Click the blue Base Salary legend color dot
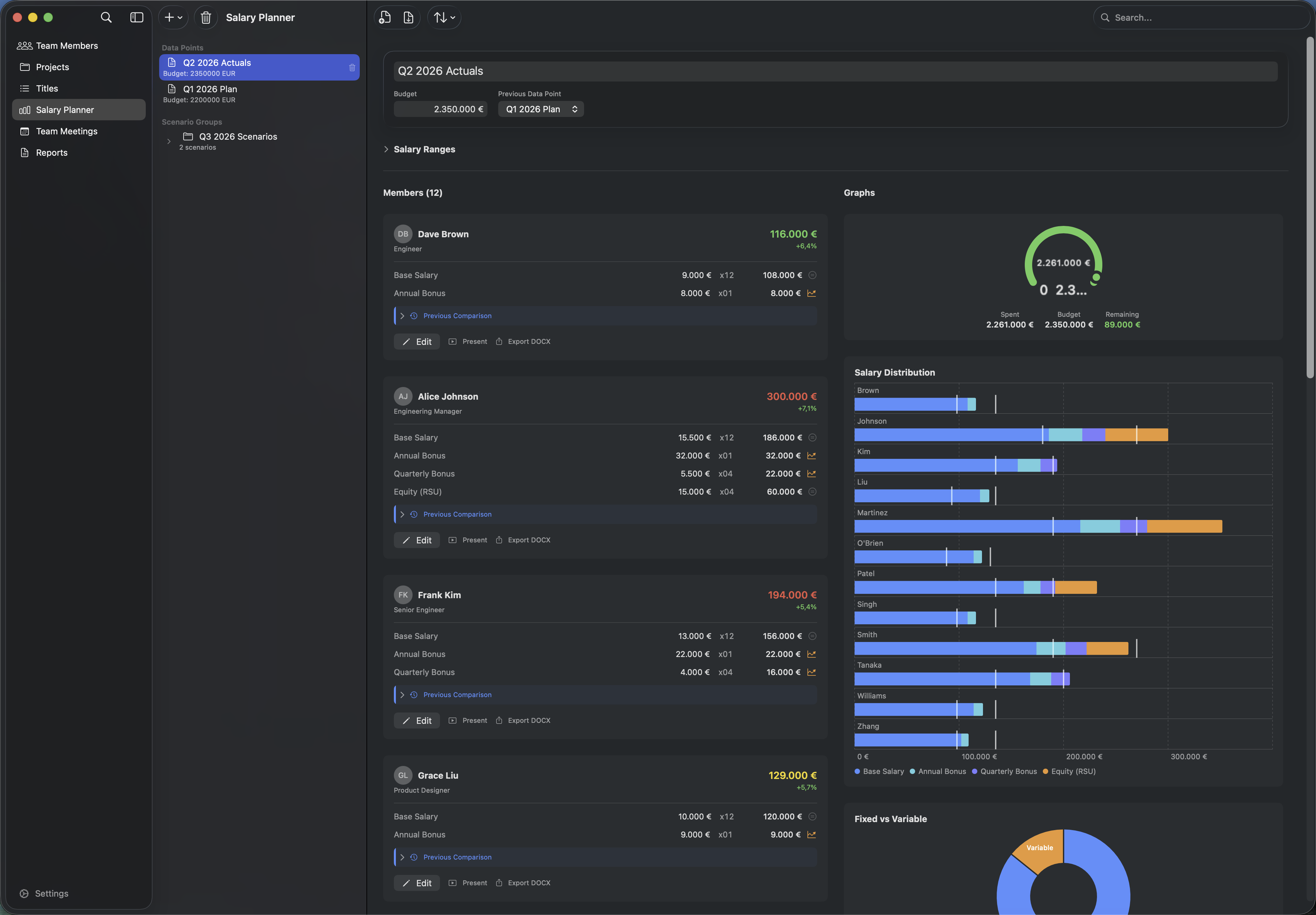The width and height of the screenshot is (1316, 915). click(x=858, y=771)
